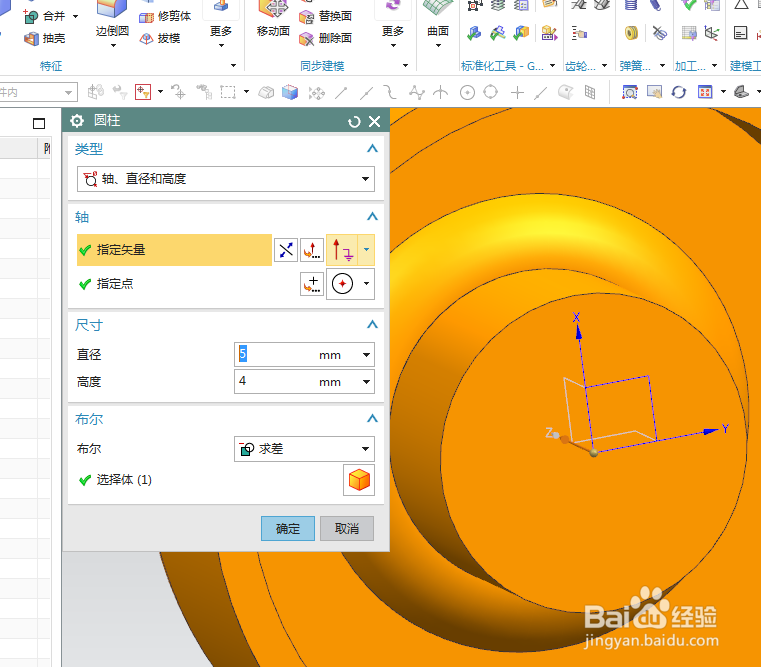This screenshot has height=667, width=761.
Task: Toggle the quadrant point snap icon
Action: click(491, 92)
